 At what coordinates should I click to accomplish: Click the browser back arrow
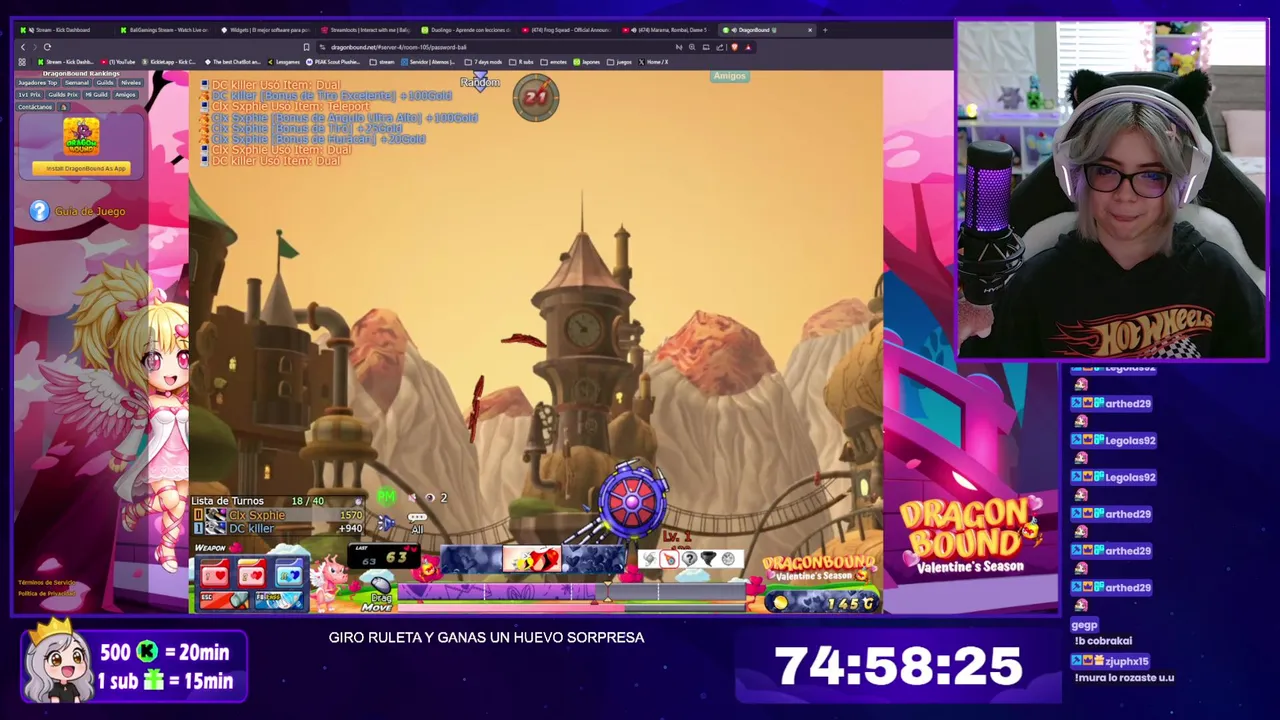point(23,47)
